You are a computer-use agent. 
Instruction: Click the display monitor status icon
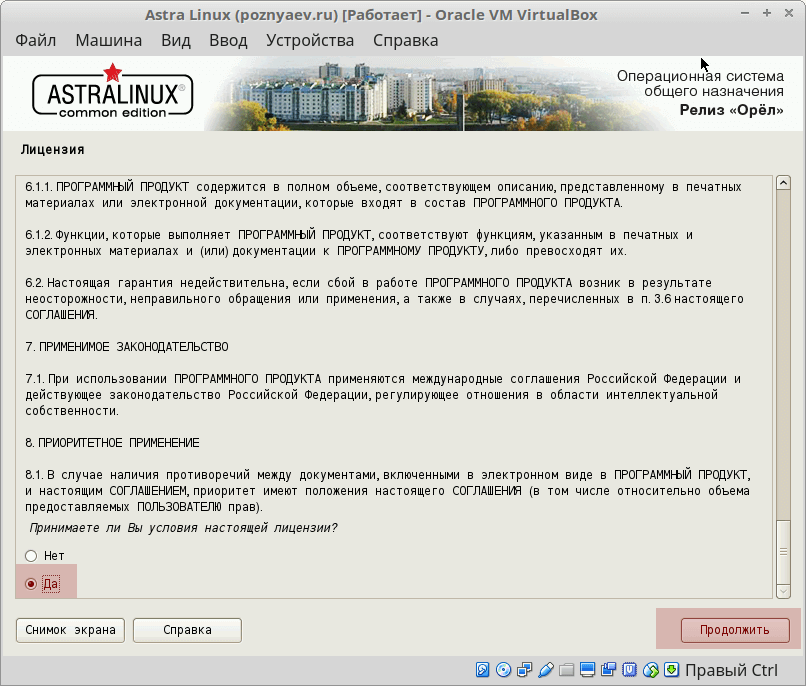coord(588,670)
